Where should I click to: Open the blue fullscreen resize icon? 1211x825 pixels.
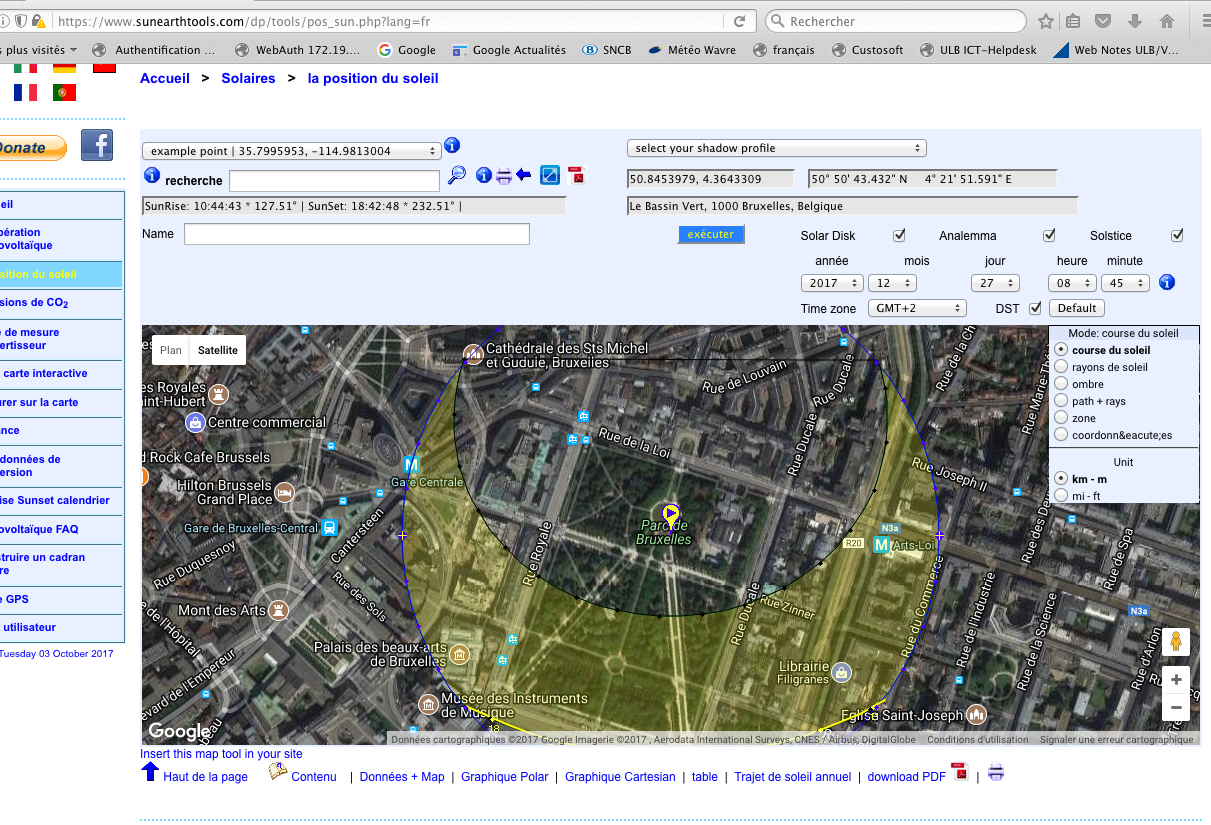pos(549,175)
